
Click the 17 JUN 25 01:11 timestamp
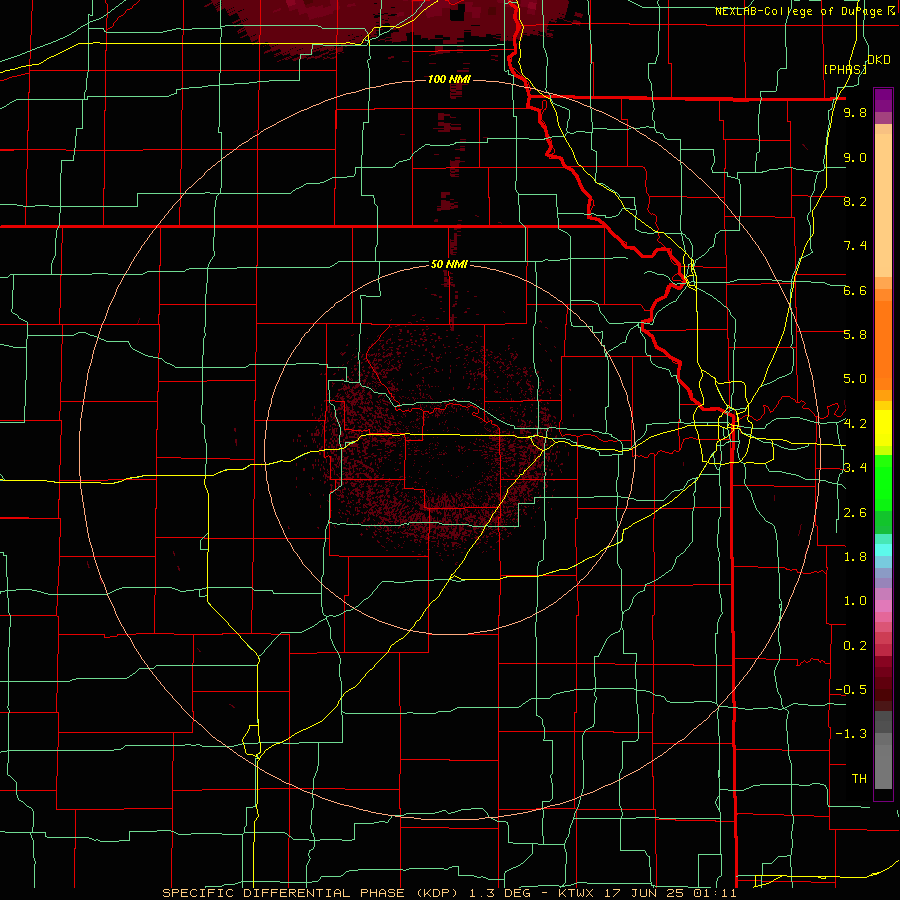click(670, 893)
